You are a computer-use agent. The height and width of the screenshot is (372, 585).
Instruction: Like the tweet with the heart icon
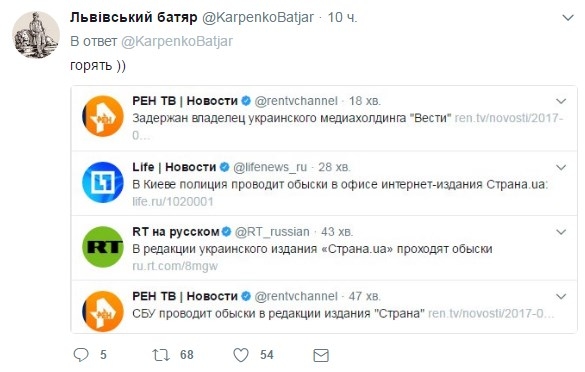click(x=241, y=355)
